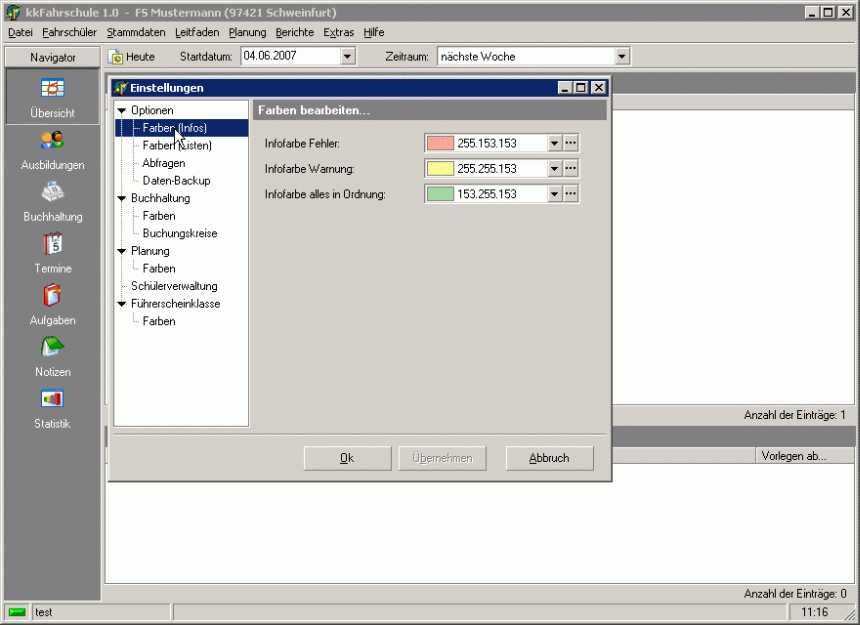860x625 pixels.
Task: Collapse the Optionen tree node
Action: pyautogui.click(x=122, y=110)
